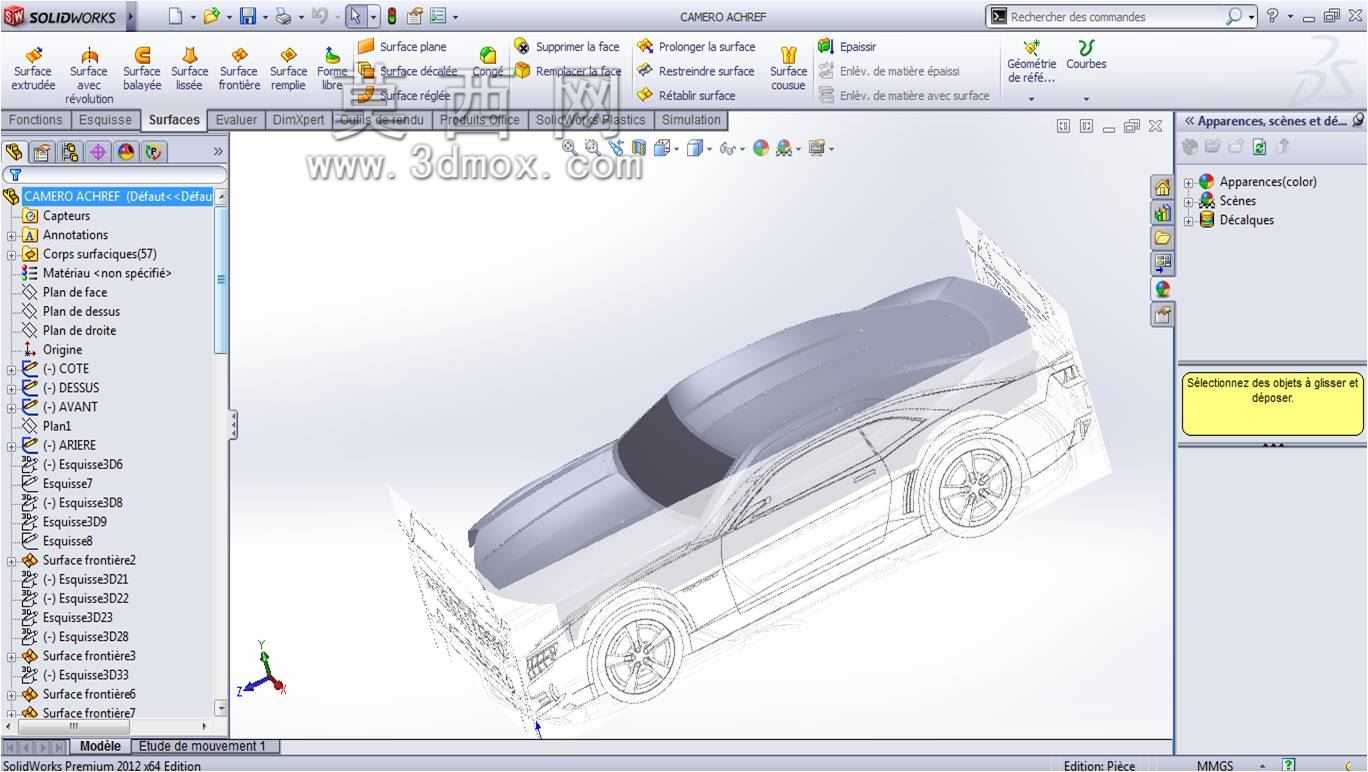
Task: Open the file properties icon in top toolbar
Action: click(414, 16)
